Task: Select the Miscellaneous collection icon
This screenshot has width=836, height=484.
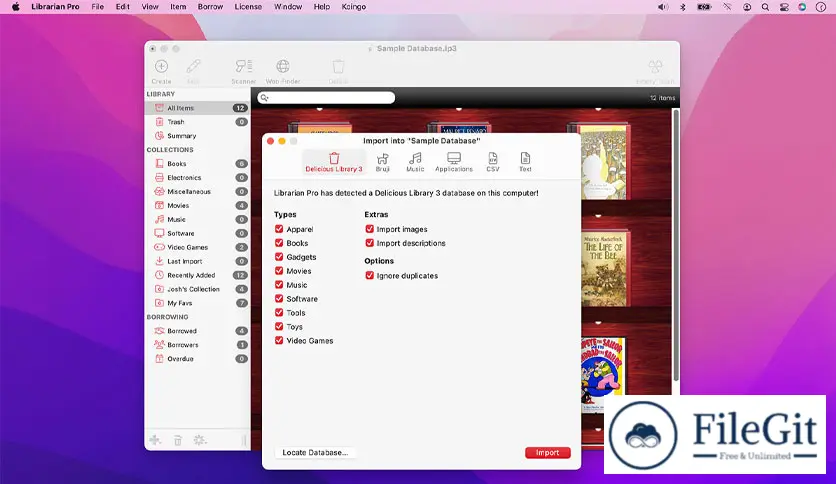Action: [x=159, y=191]
